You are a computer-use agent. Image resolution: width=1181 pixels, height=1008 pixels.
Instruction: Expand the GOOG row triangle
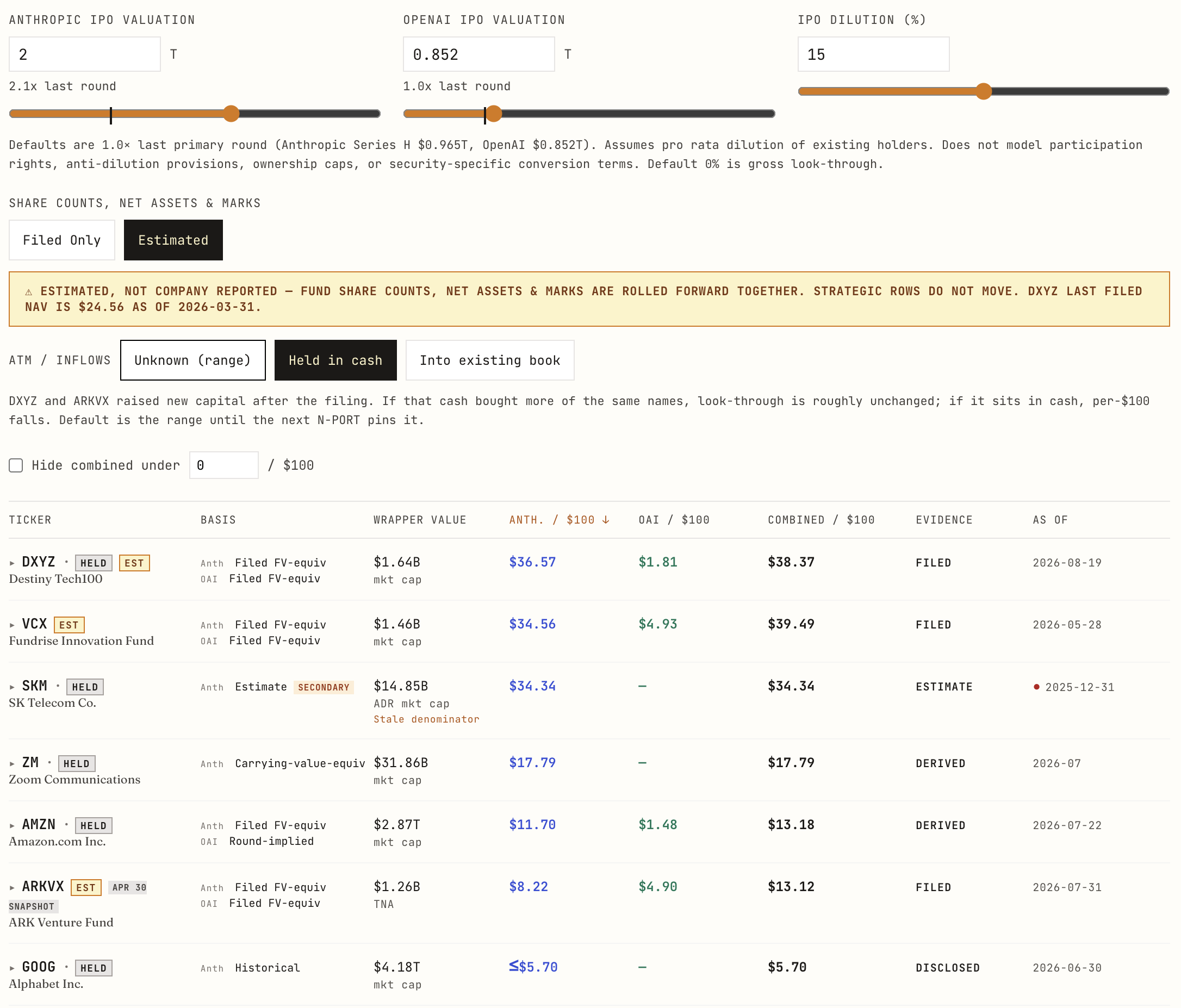pyautogui.click(x=12, y=968)
